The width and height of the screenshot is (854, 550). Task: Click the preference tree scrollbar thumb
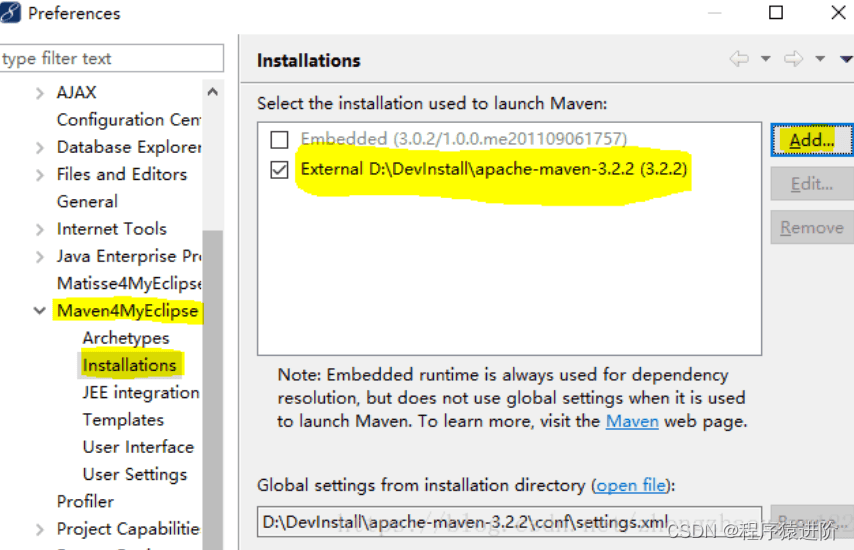pyautogui.click(x=212, y=389)
